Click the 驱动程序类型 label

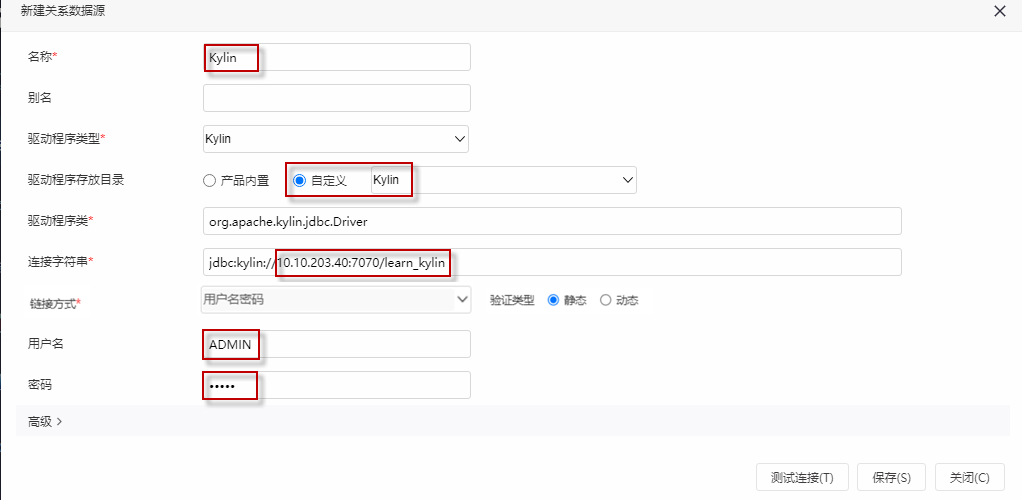click(66, 139)
